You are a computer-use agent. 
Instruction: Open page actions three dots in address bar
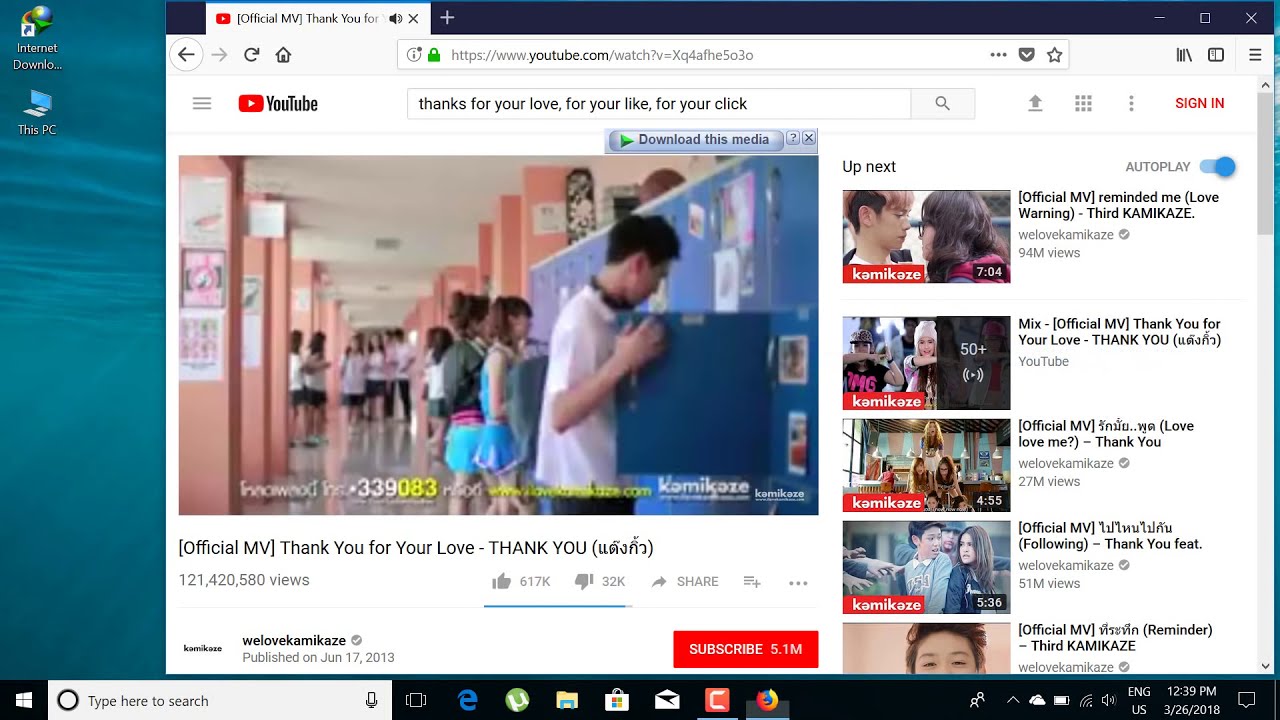point(998,55)
